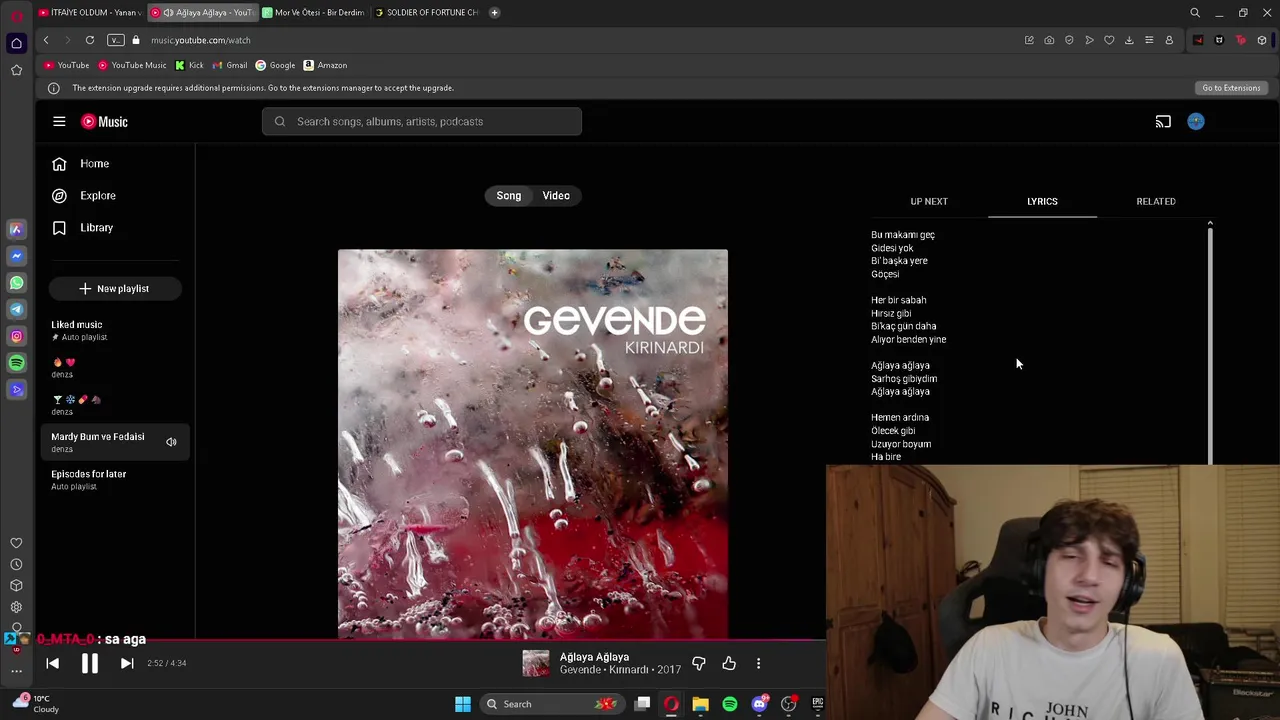
Task: Skip to previous track
Action: click(53, 663)
